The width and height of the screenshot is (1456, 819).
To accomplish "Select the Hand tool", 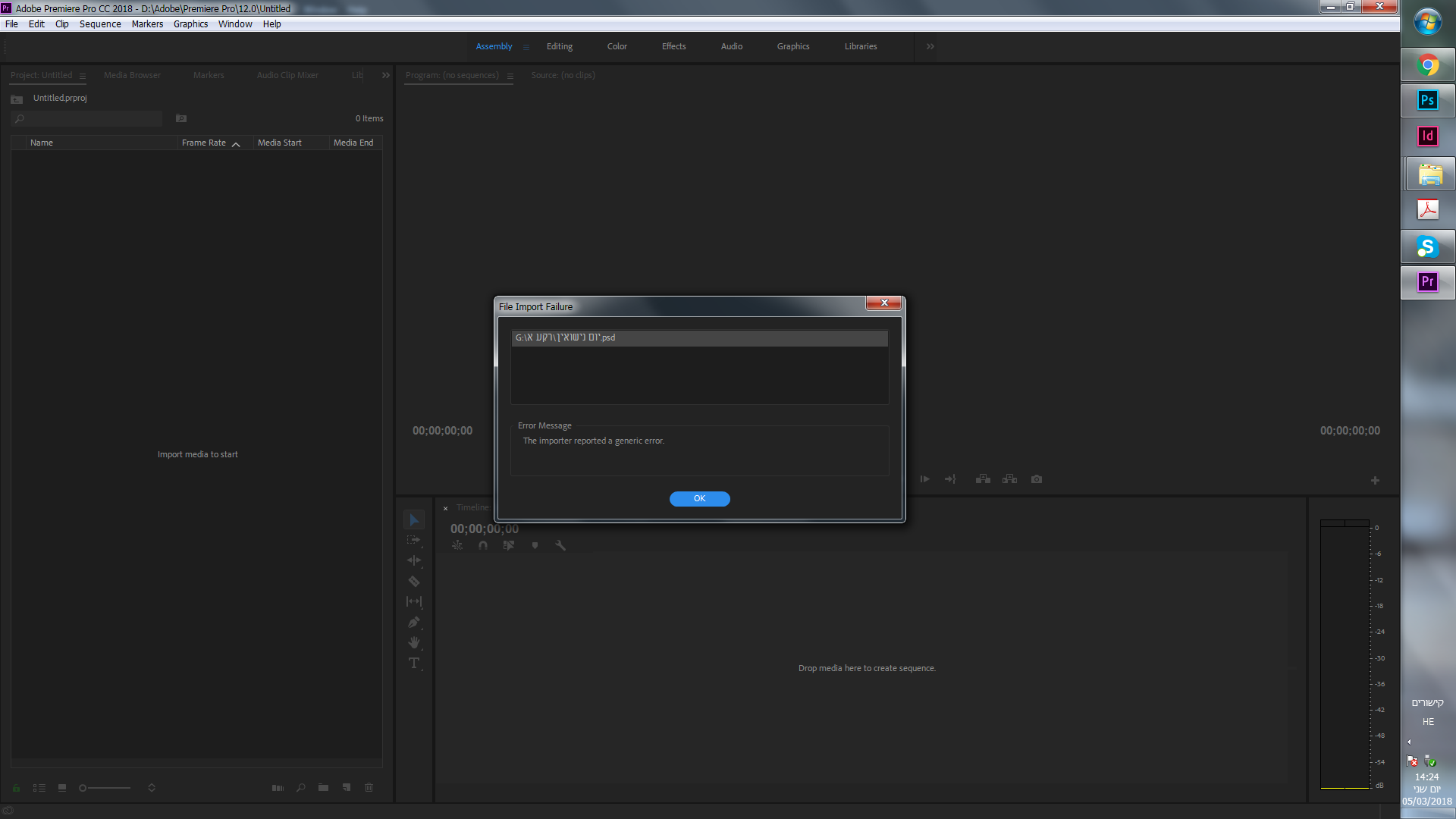I will [x=414, y=643].
